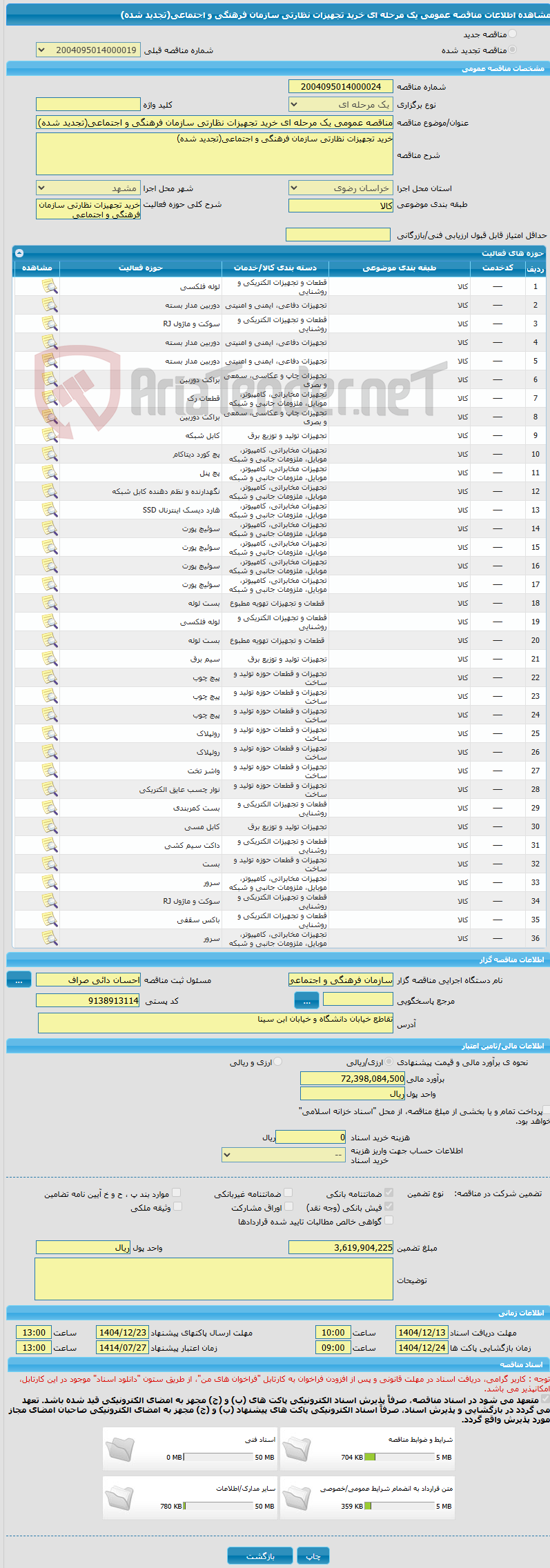
Task: Click the شرایط و ضوابط 704 KB progress bar
Action: (x=399, y=1457)
